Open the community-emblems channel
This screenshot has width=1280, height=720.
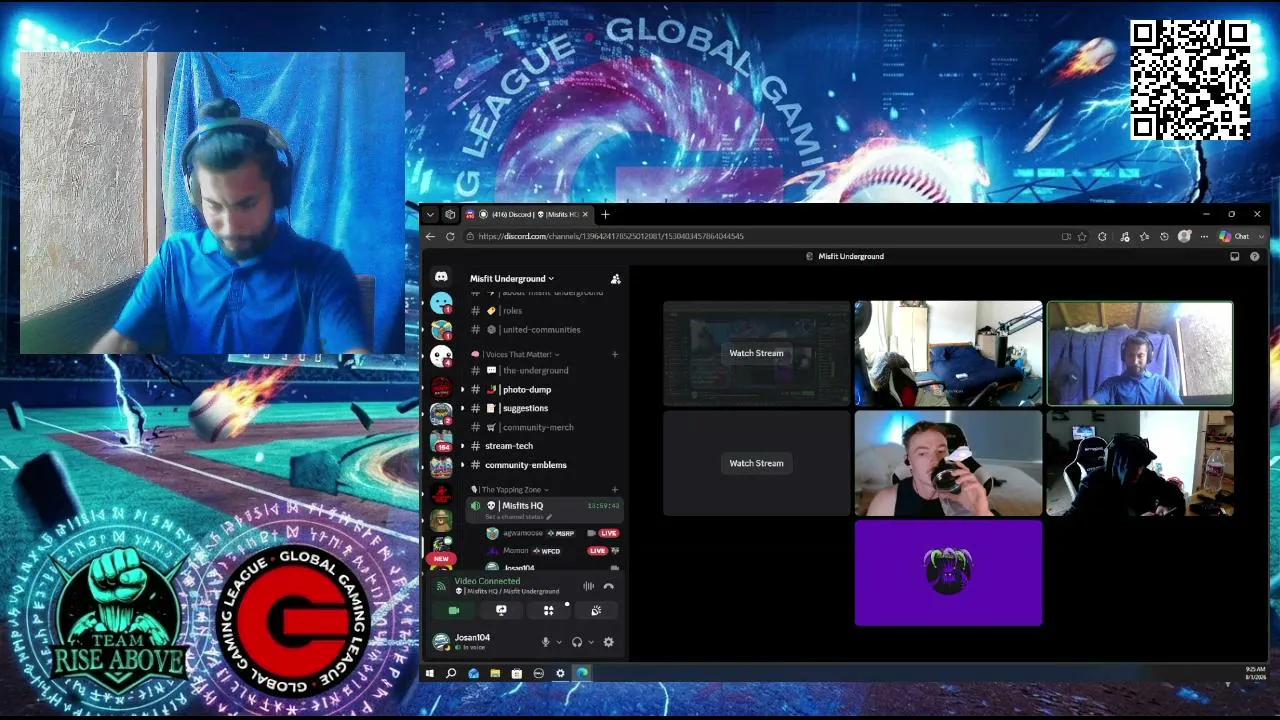(545, 465)
